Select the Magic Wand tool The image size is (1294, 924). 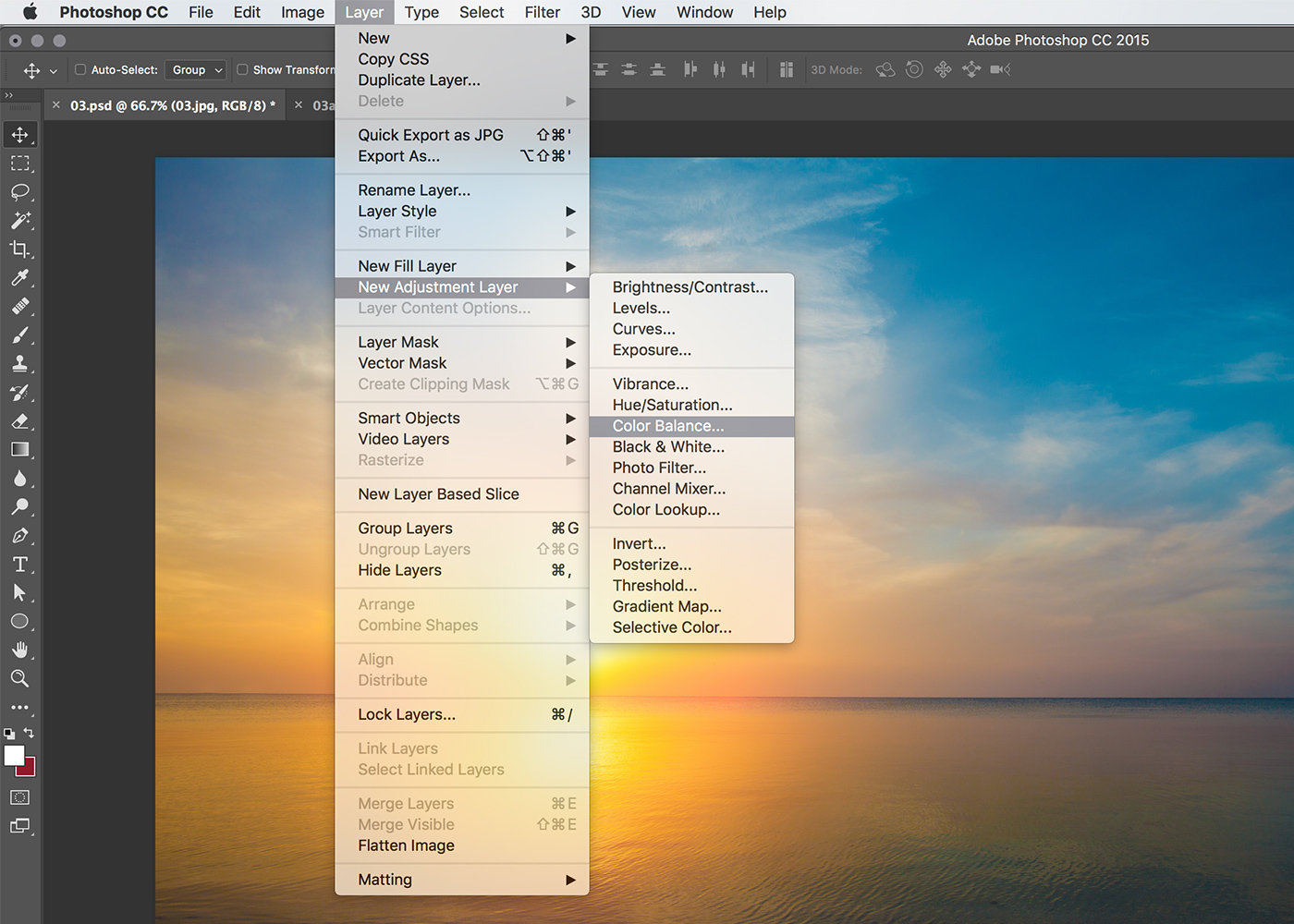point(20,221)
